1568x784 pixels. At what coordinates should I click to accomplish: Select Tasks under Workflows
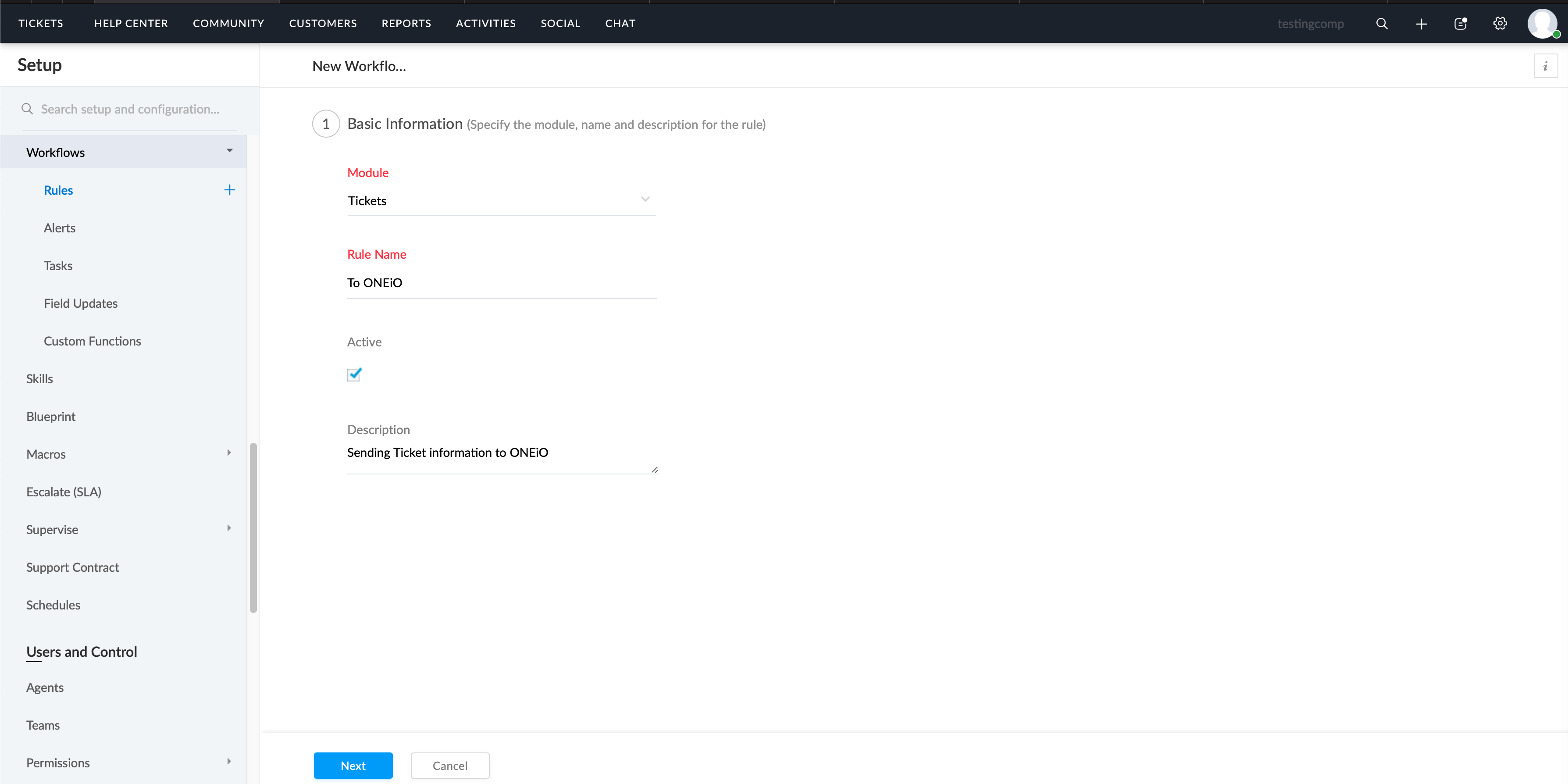point(58,265)
